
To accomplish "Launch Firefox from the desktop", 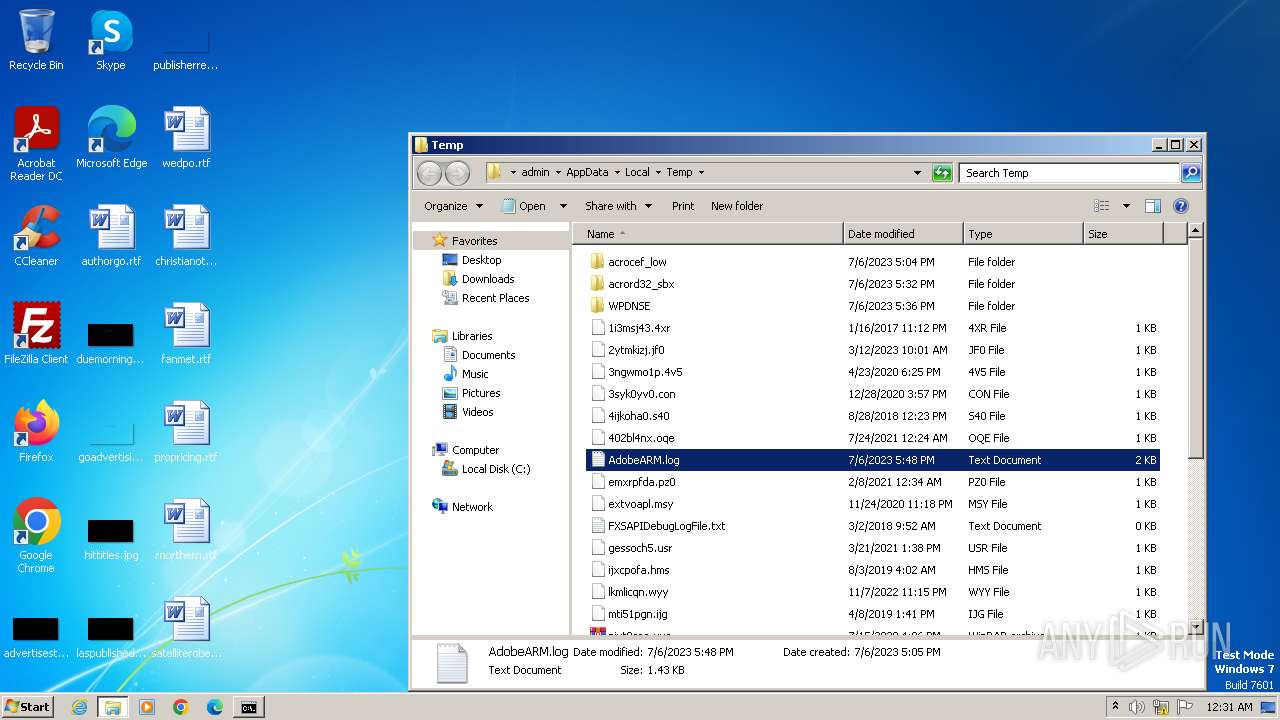I will click(x=36, y=432).
